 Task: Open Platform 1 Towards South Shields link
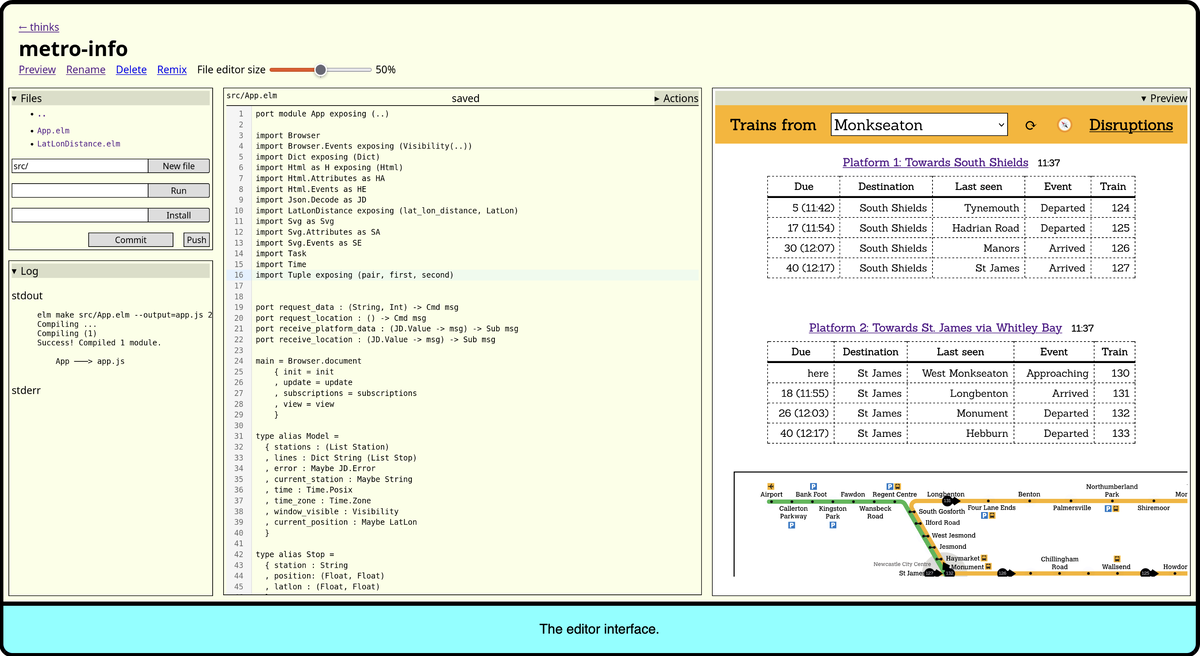point(935,162)
